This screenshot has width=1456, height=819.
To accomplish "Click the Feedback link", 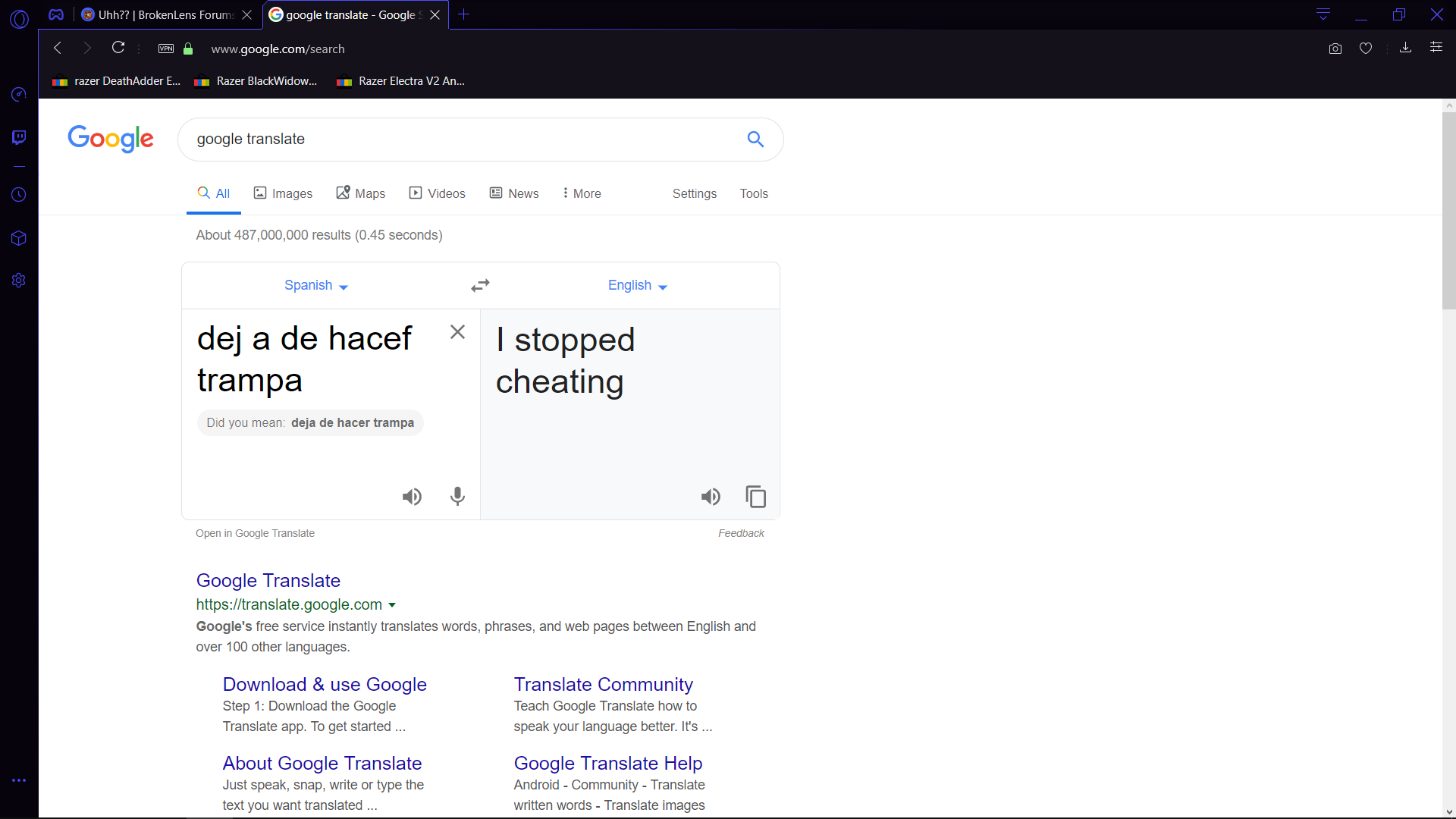I will (741, 533).
